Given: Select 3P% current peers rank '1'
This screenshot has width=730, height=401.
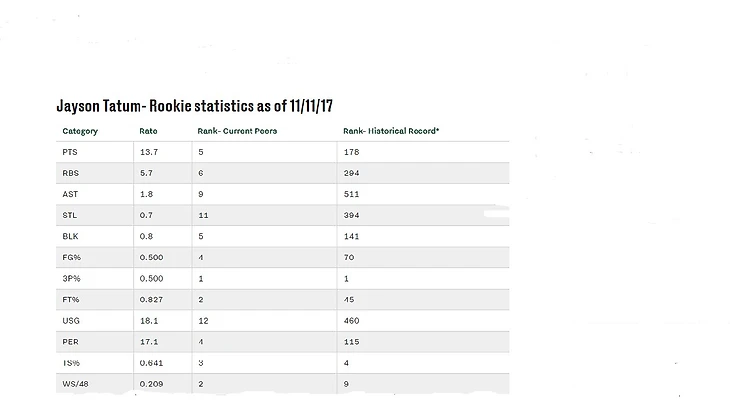Looking at the screenshot, I should [201, 279].
